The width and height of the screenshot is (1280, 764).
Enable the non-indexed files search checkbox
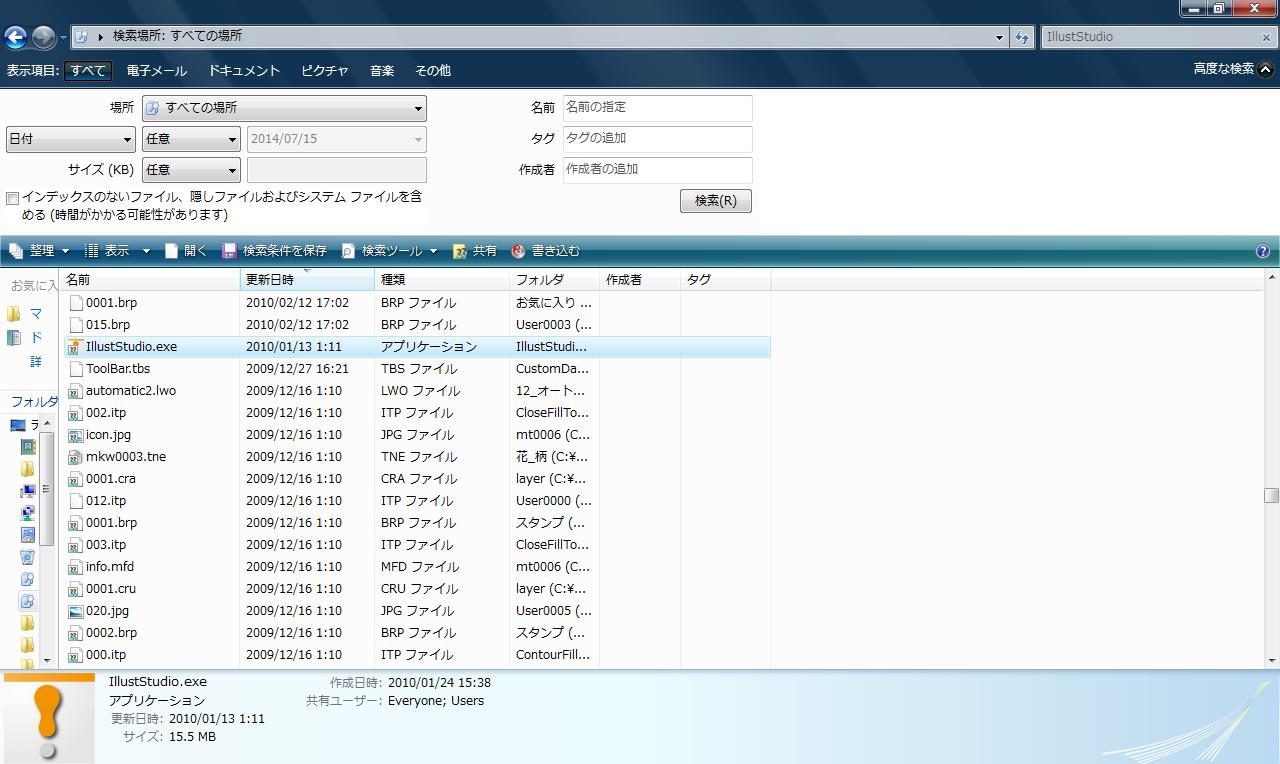coord(13,198)
